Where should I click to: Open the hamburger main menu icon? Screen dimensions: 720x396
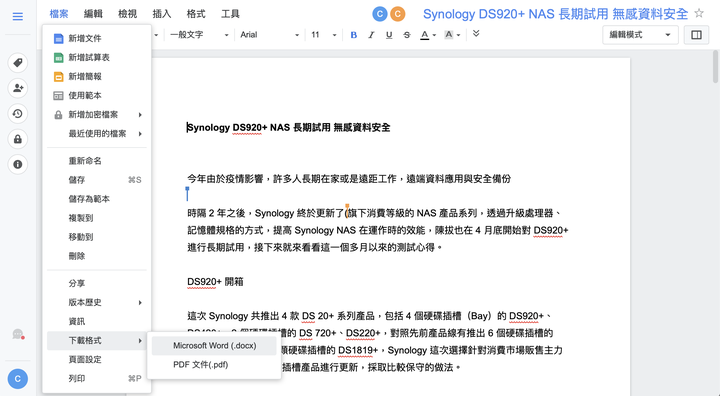(x=17, y=17)
